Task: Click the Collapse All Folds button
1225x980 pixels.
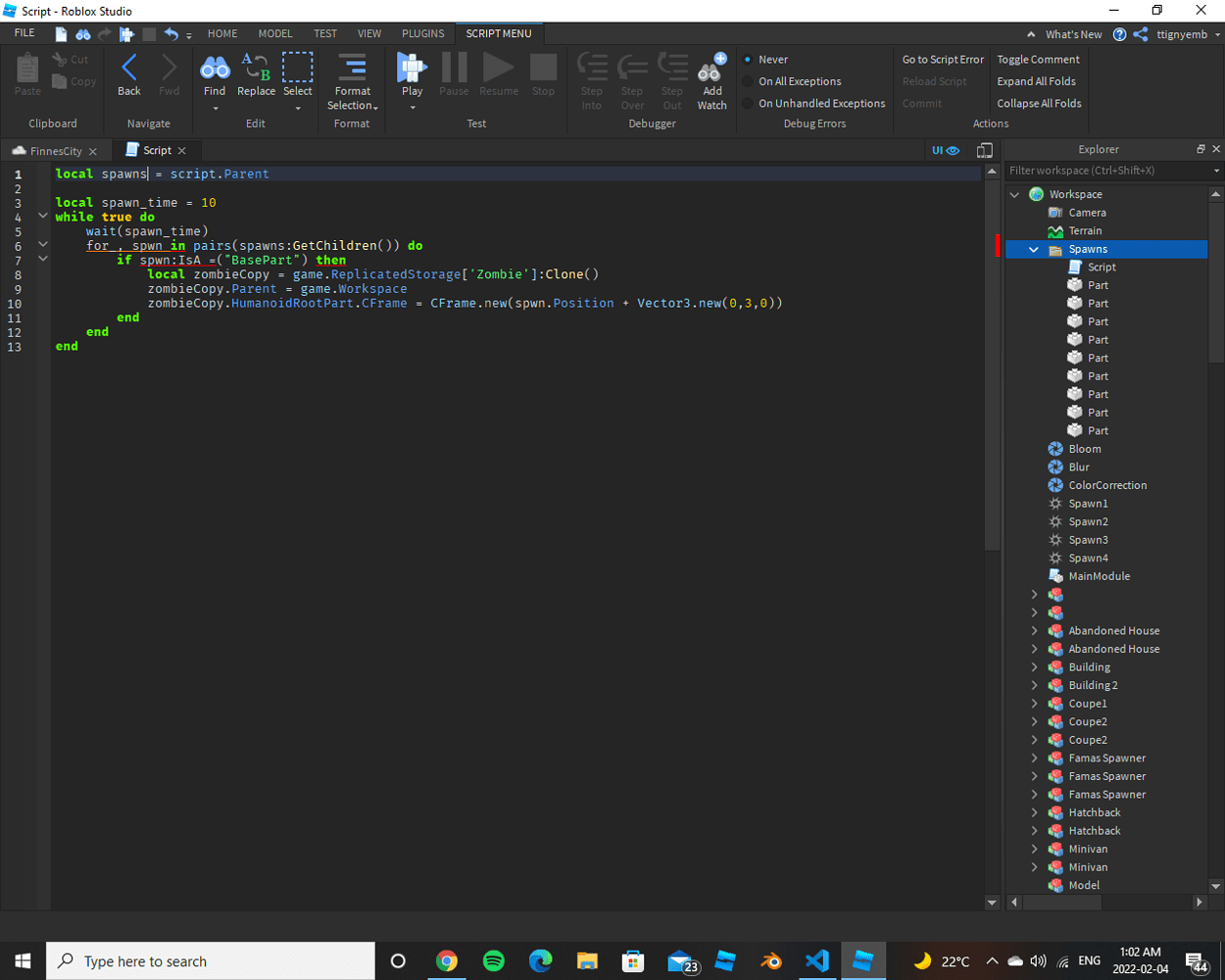Action: (x=1038, y=103)
